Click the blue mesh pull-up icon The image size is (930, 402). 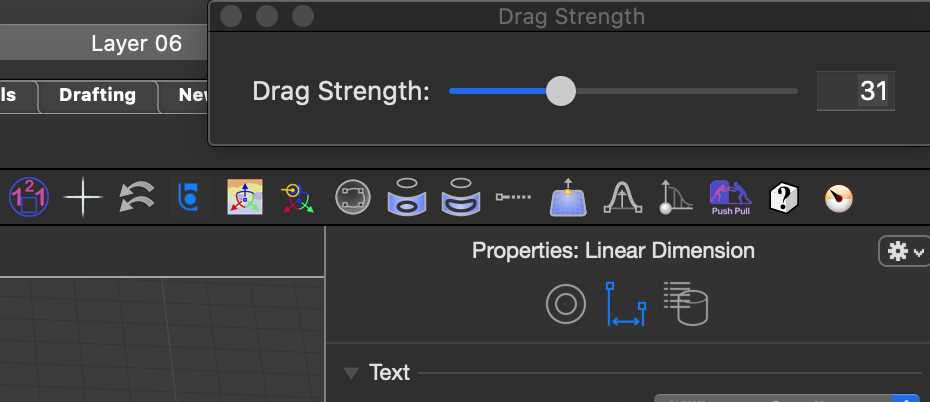click(568, 197)
